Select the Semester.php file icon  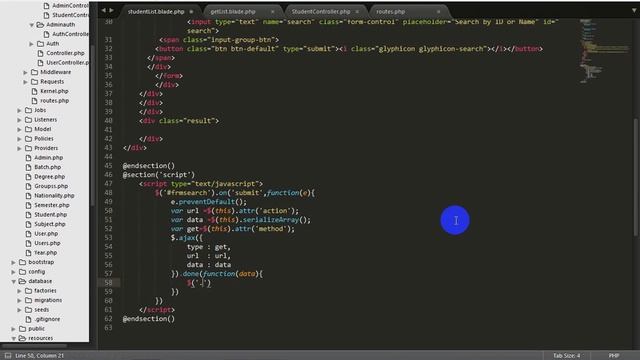pyautogui.click(x=28, y=205)
